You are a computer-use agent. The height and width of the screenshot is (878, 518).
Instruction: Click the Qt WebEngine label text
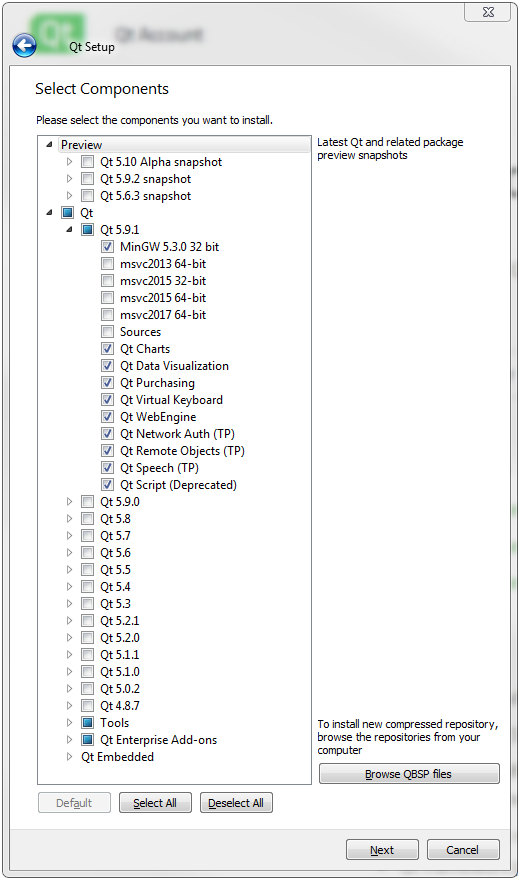click(x=158, y=417)
